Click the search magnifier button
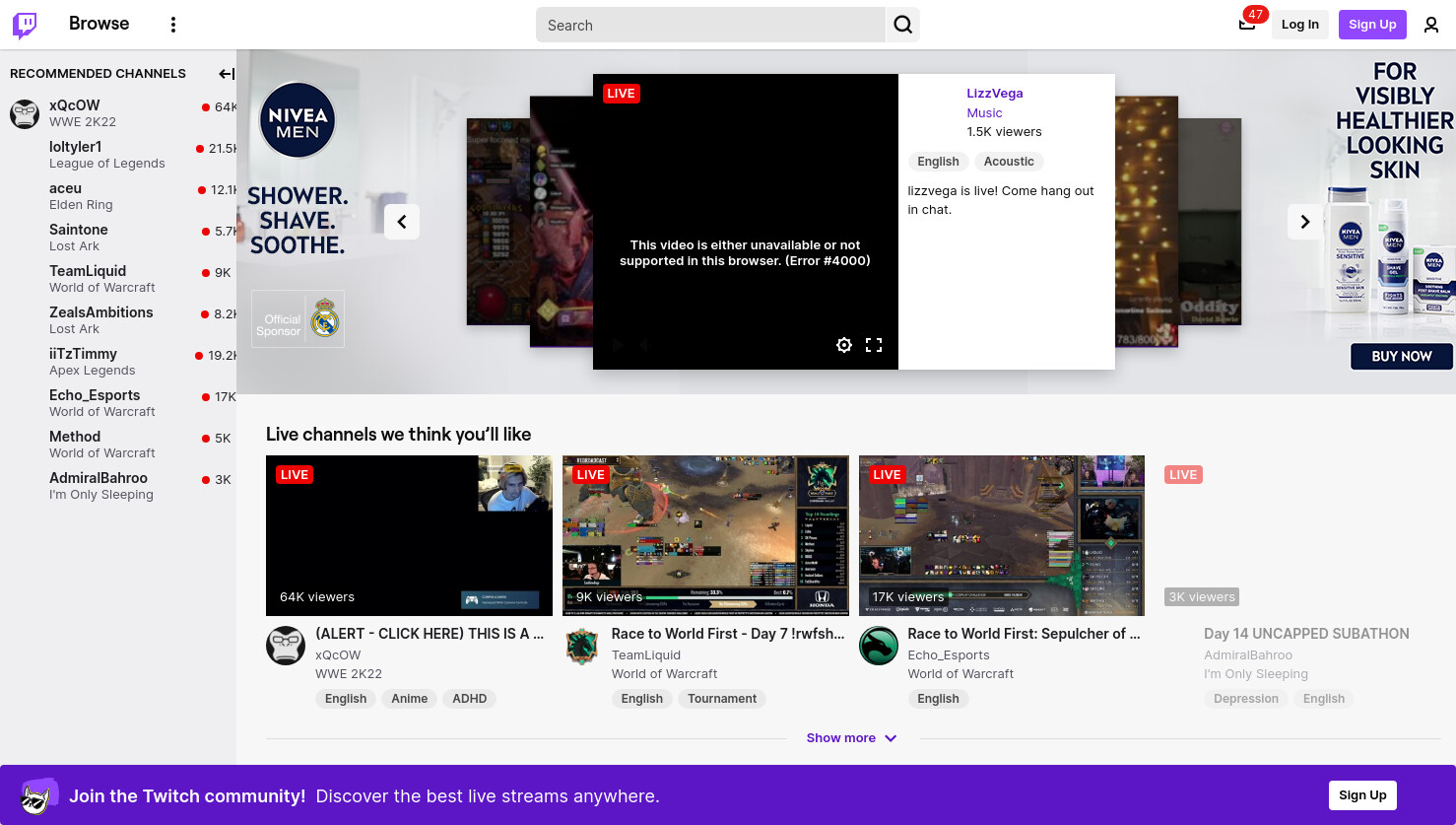Viewport: 1456px width, 825px height. (x=903, y=25)
